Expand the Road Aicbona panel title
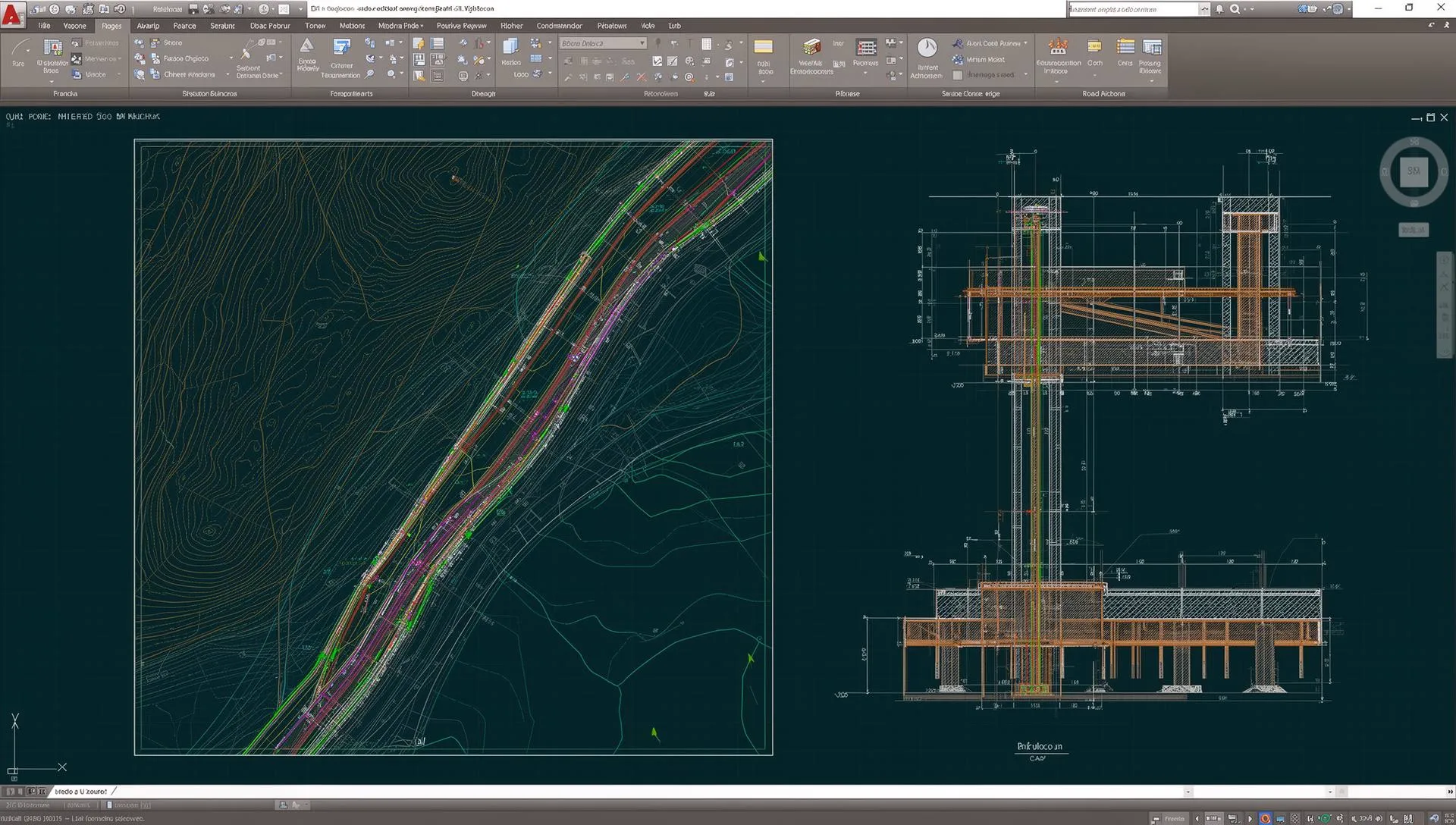1456x825 pixels. (x=1103, y=93)
